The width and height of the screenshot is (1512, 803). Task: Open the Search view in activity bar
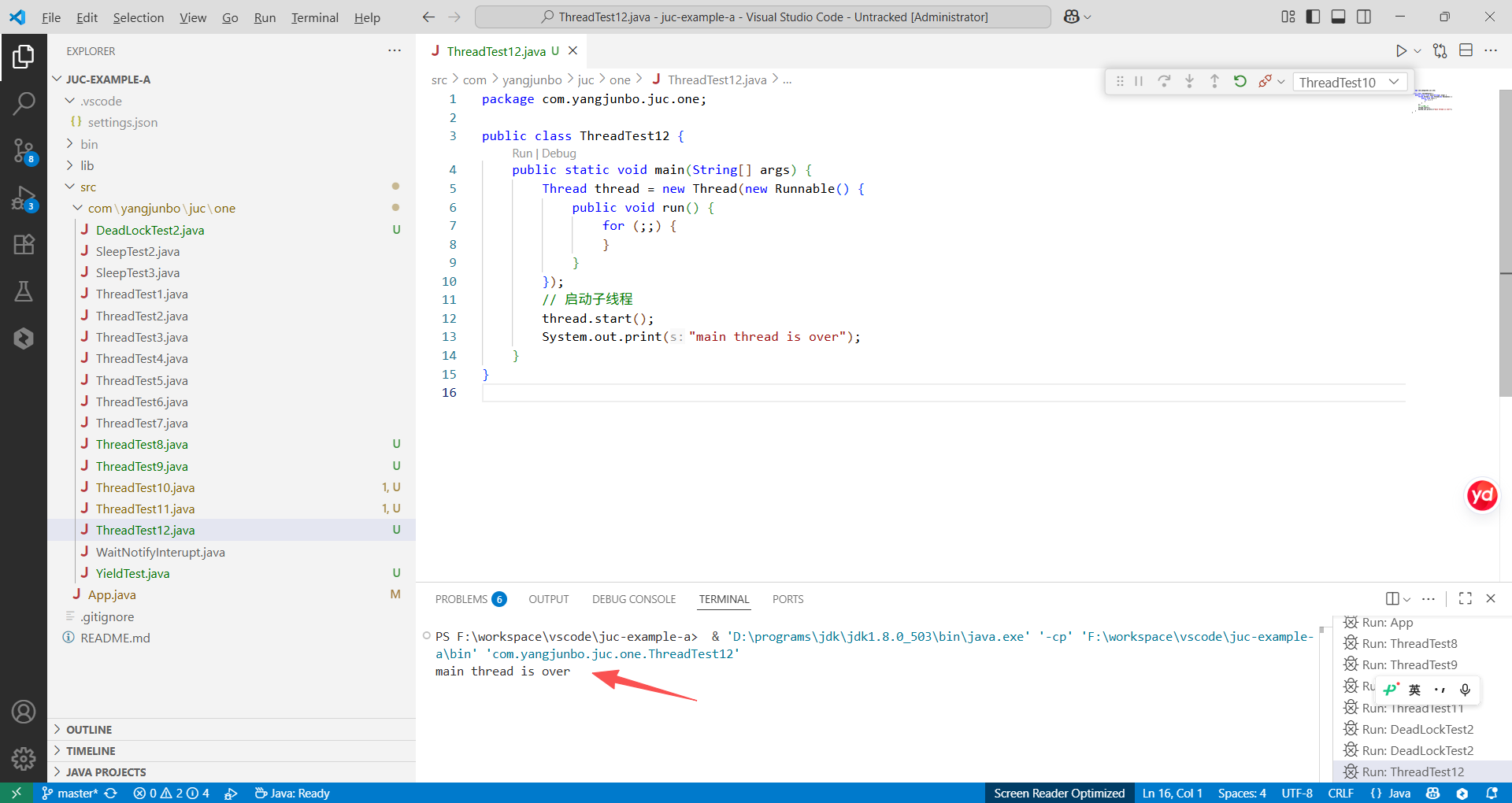coord(24,103)
